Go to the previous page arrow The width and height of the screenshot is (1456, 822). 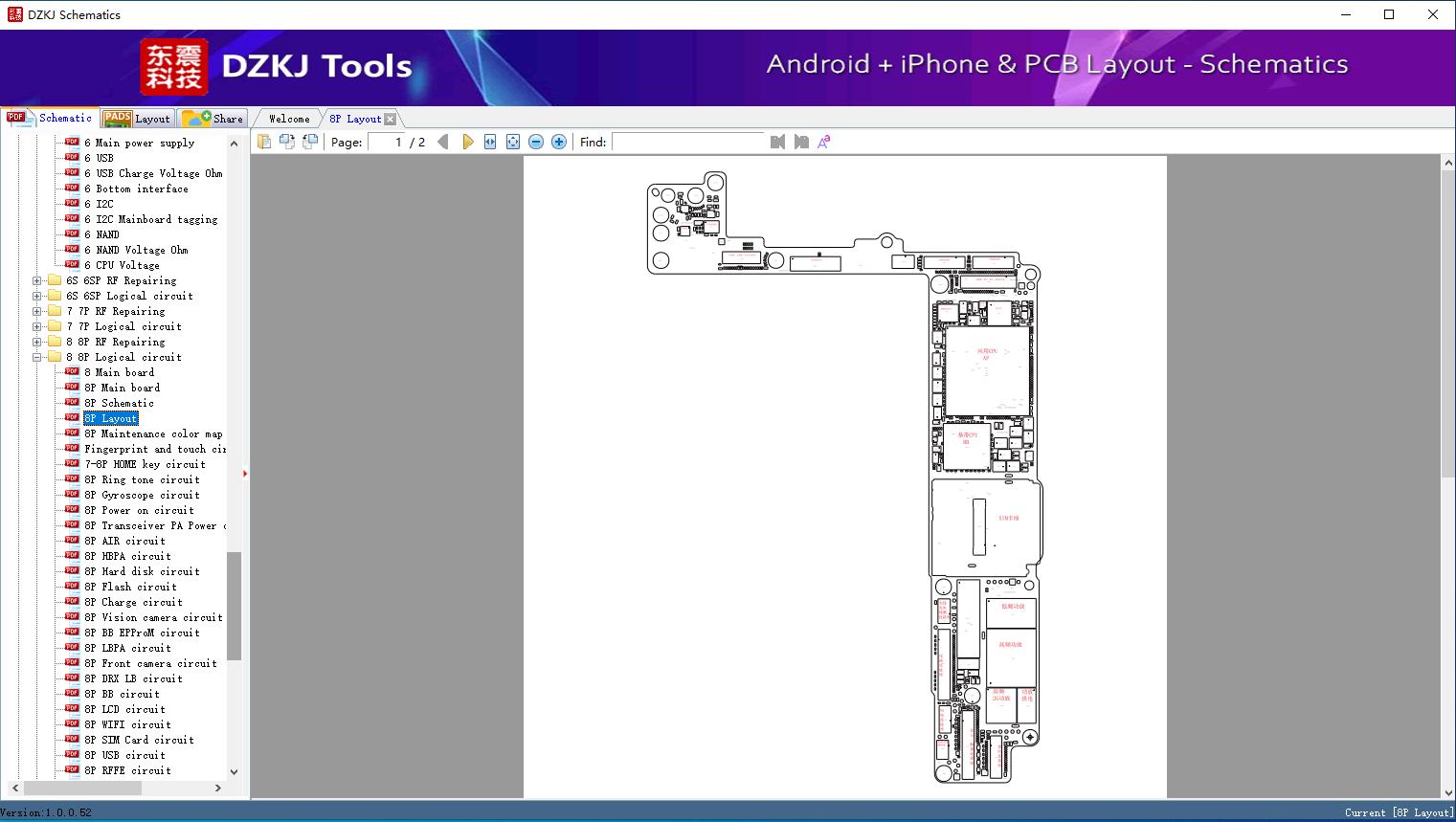443,142
